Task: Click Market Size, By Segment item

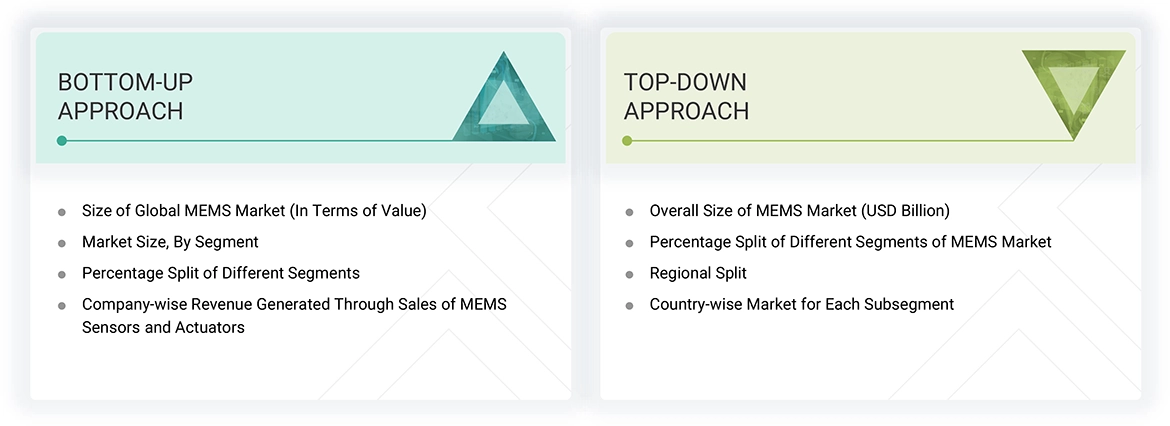Action: 170,242
